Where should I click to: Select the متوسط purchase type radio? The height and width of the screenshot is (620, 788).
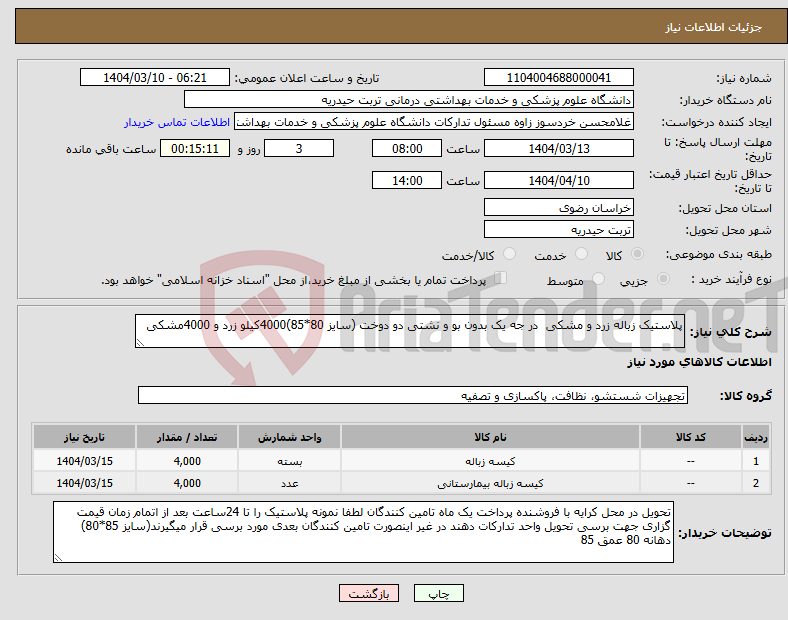598,278
